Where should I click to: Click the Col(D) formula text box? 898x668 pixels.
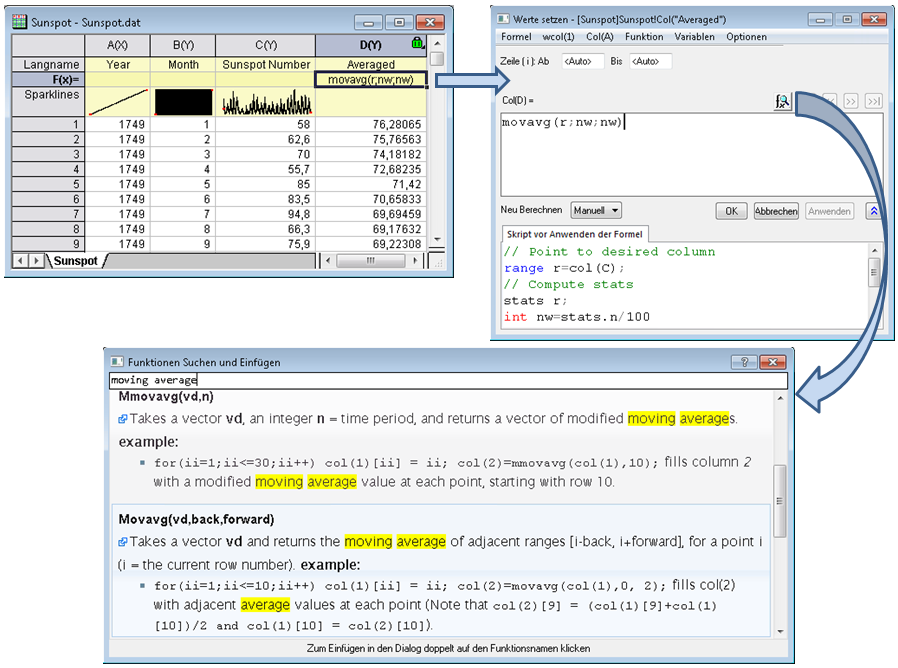pyautogui.click(x=692, y=155)
